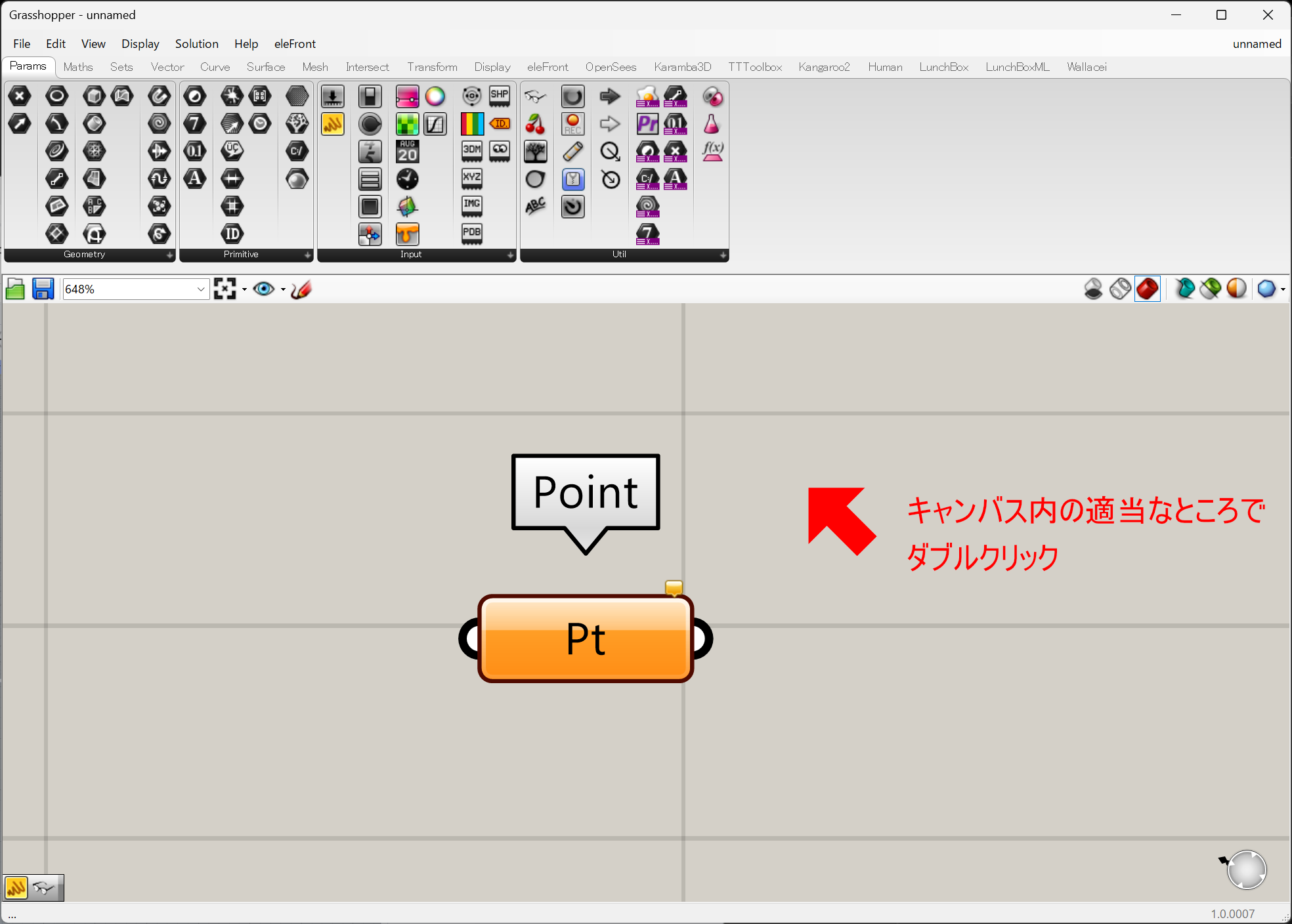Click the Import SHP component icon
Screen dimensions: 1292x924
[x=500, y=96]
